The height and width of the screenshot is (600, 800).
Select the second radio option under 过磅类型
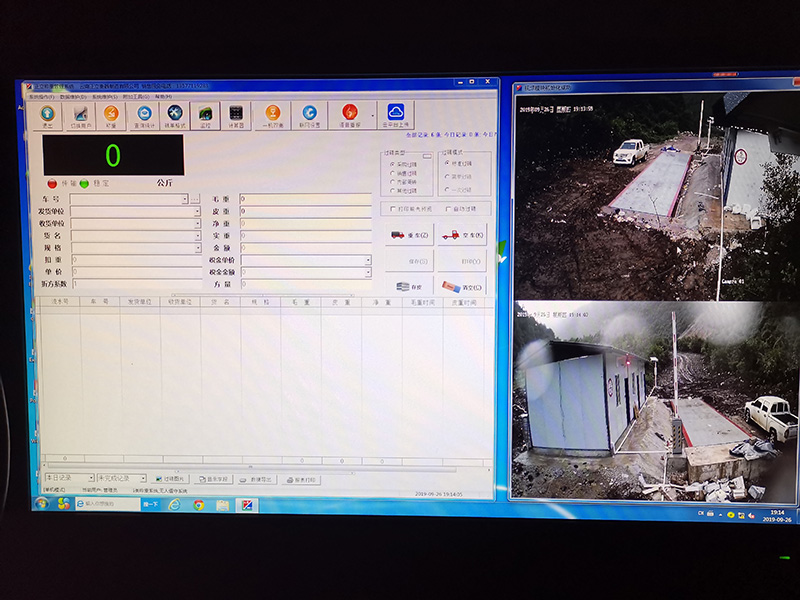tap(393, 172)
